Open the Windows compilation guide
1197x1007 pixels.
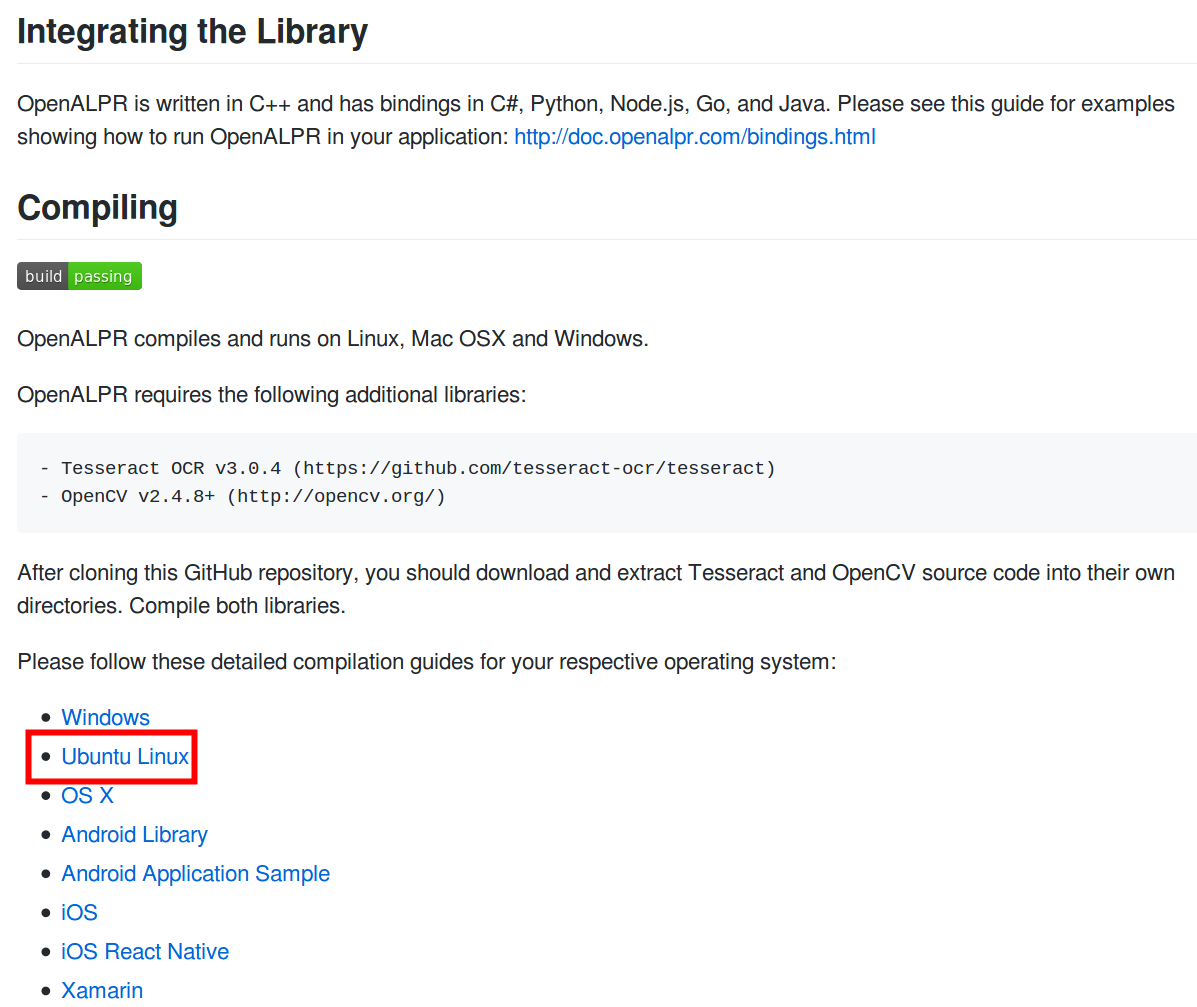click(x=105, y=718)
